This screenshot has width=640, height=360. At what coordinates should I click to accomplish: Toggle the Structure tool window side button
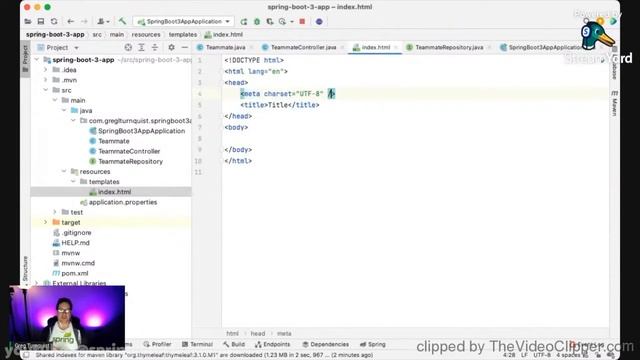tap(25, 269)
